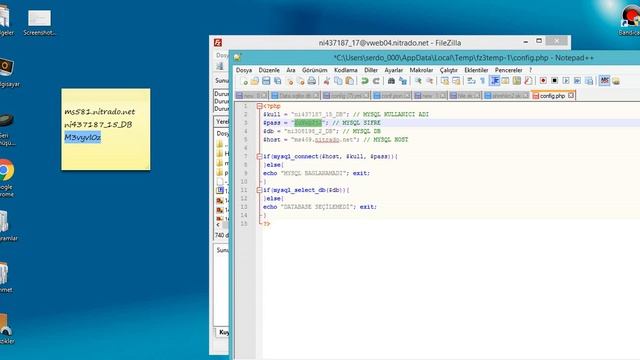The image size is (640, 360).
Task: Click the highlighted password value on line 3
Action: pos(308,123)
